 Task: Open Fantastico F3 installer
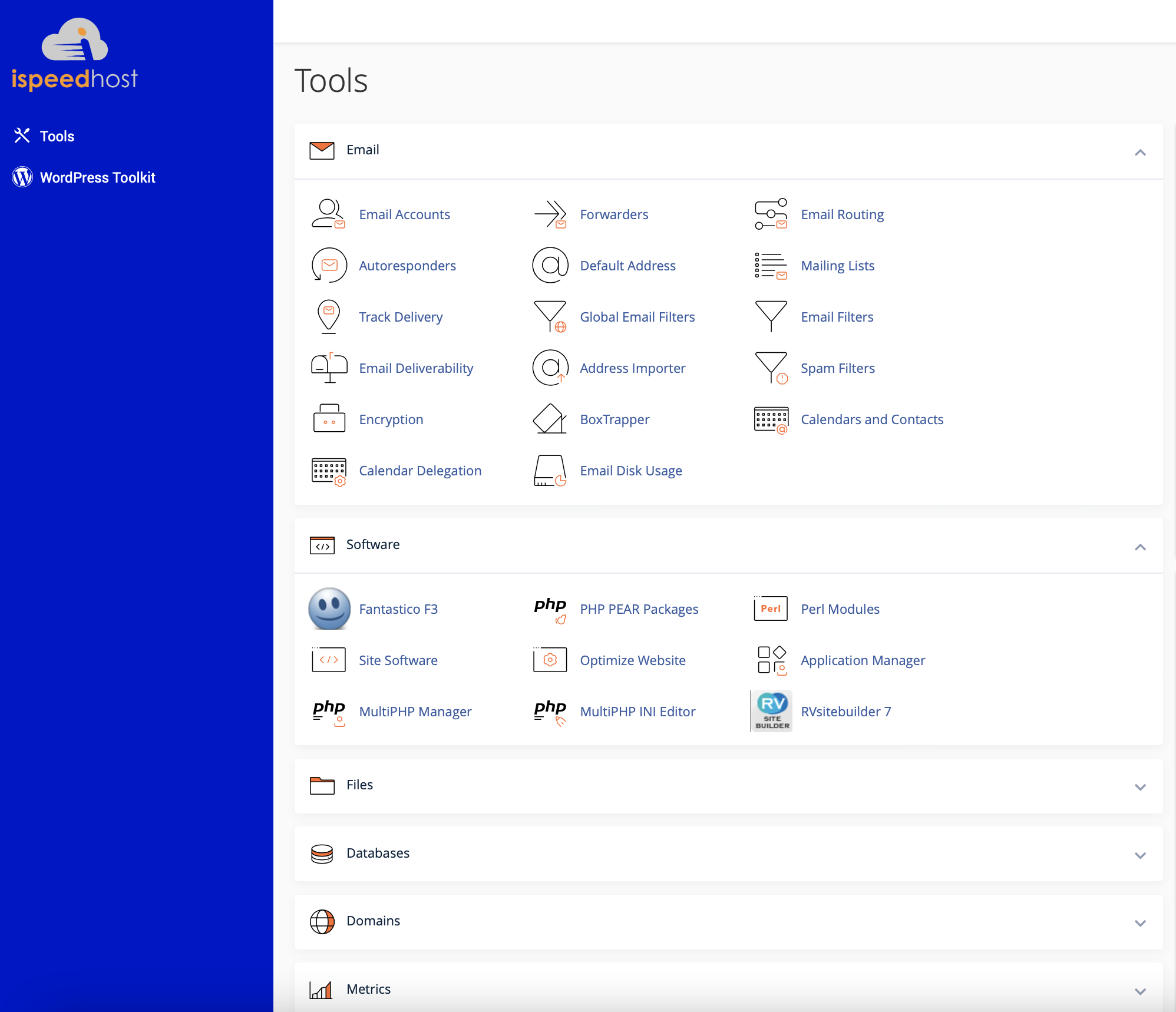coord(398,608)
